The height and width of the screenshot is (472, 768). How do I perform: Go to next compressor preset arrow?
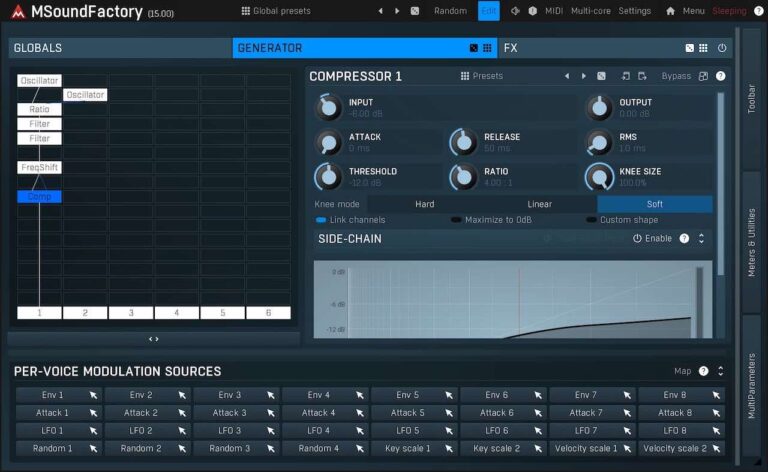(x=584, y=76)
